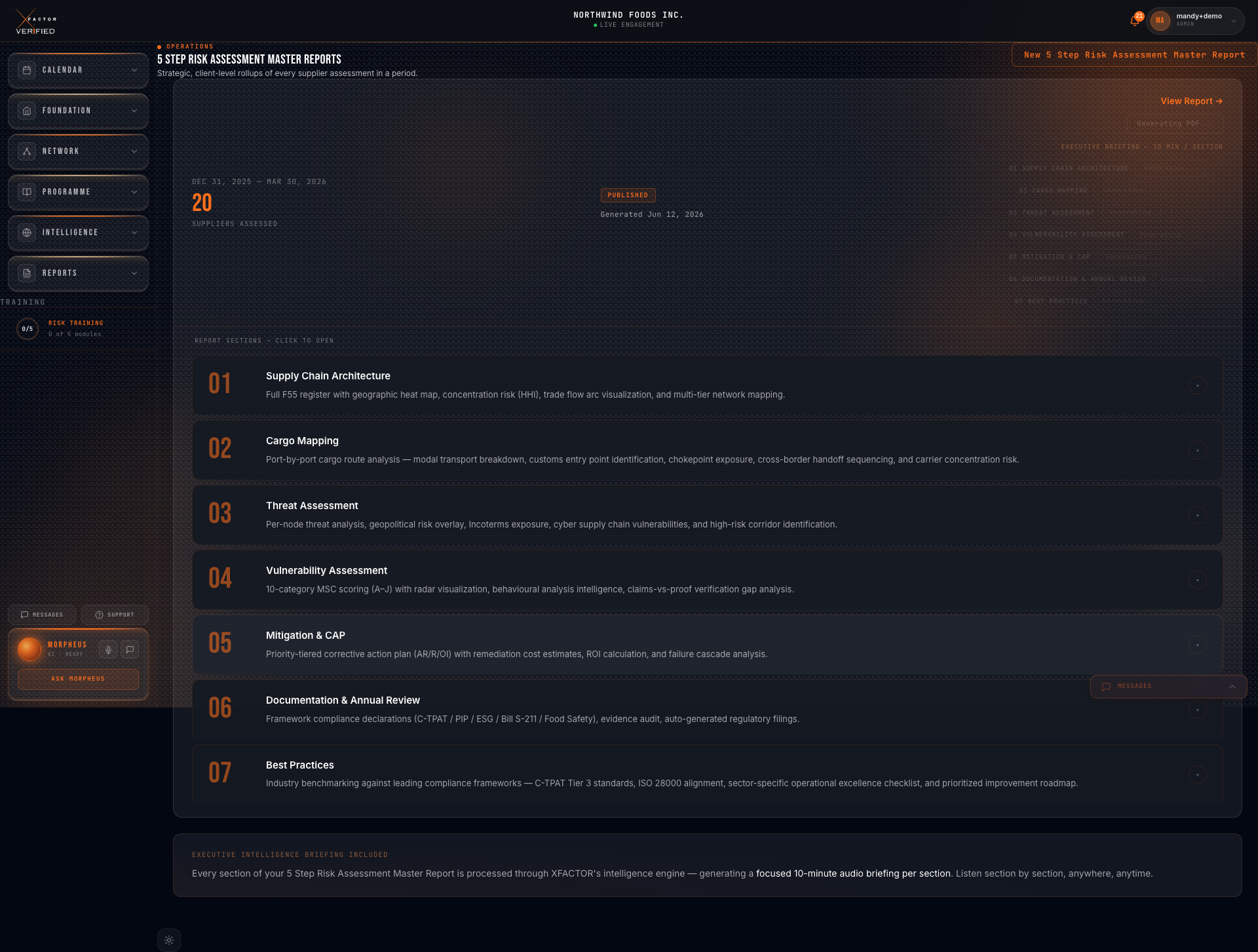Open the Supply Chain Architecture section
The image size is (1258, 952).
click(707, 385)
